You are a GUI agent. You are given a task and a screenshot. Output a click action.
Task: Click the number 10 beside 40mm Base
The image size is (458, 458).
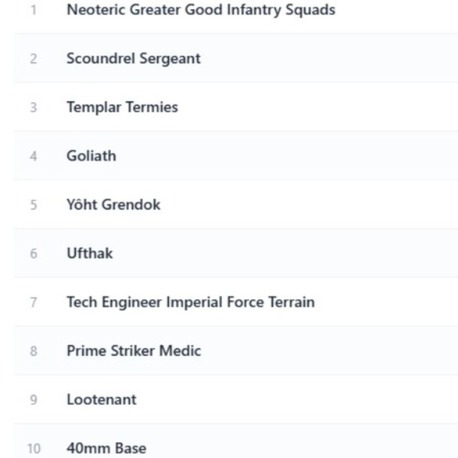coord(34,448)
